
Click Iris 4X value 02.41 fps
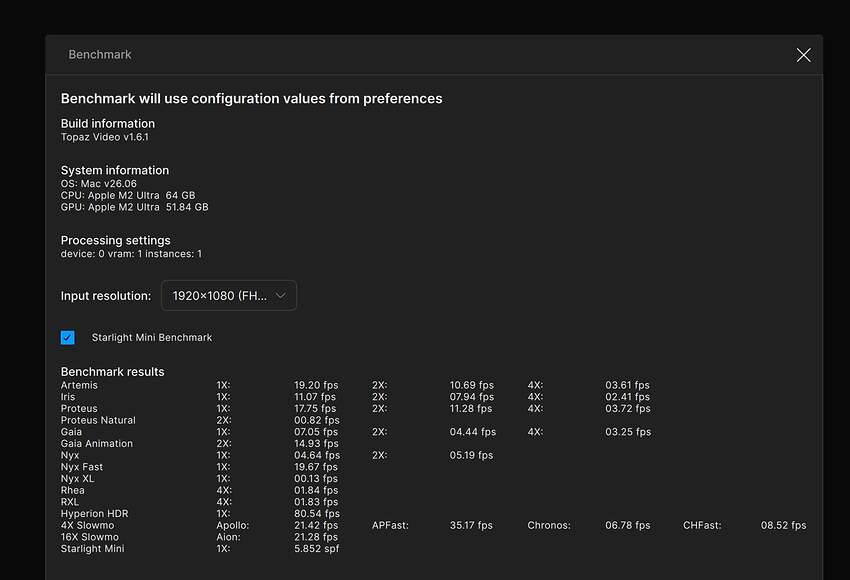pyautogui.click(x=627, y=397)
